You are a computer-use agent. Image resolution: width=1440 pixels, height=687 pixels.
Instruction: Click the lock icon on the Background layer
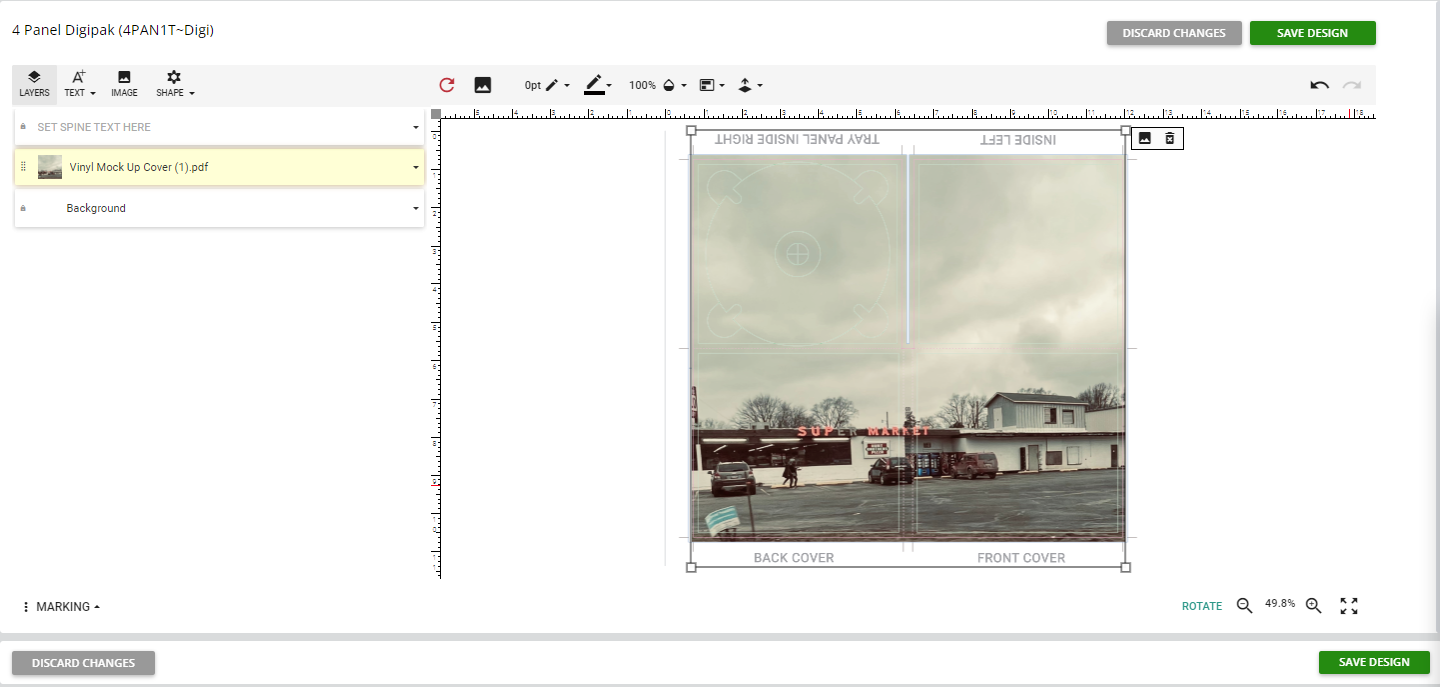coord(23,208)
